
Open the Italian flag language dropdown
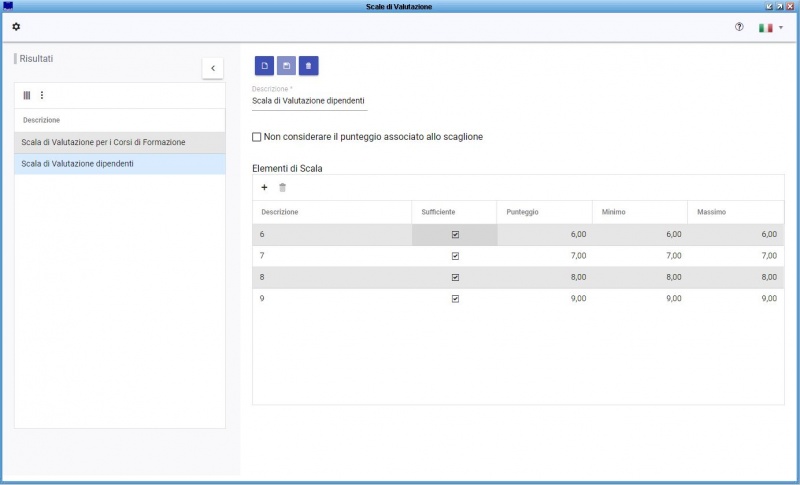pyautogui.click(x=770, y=28)
